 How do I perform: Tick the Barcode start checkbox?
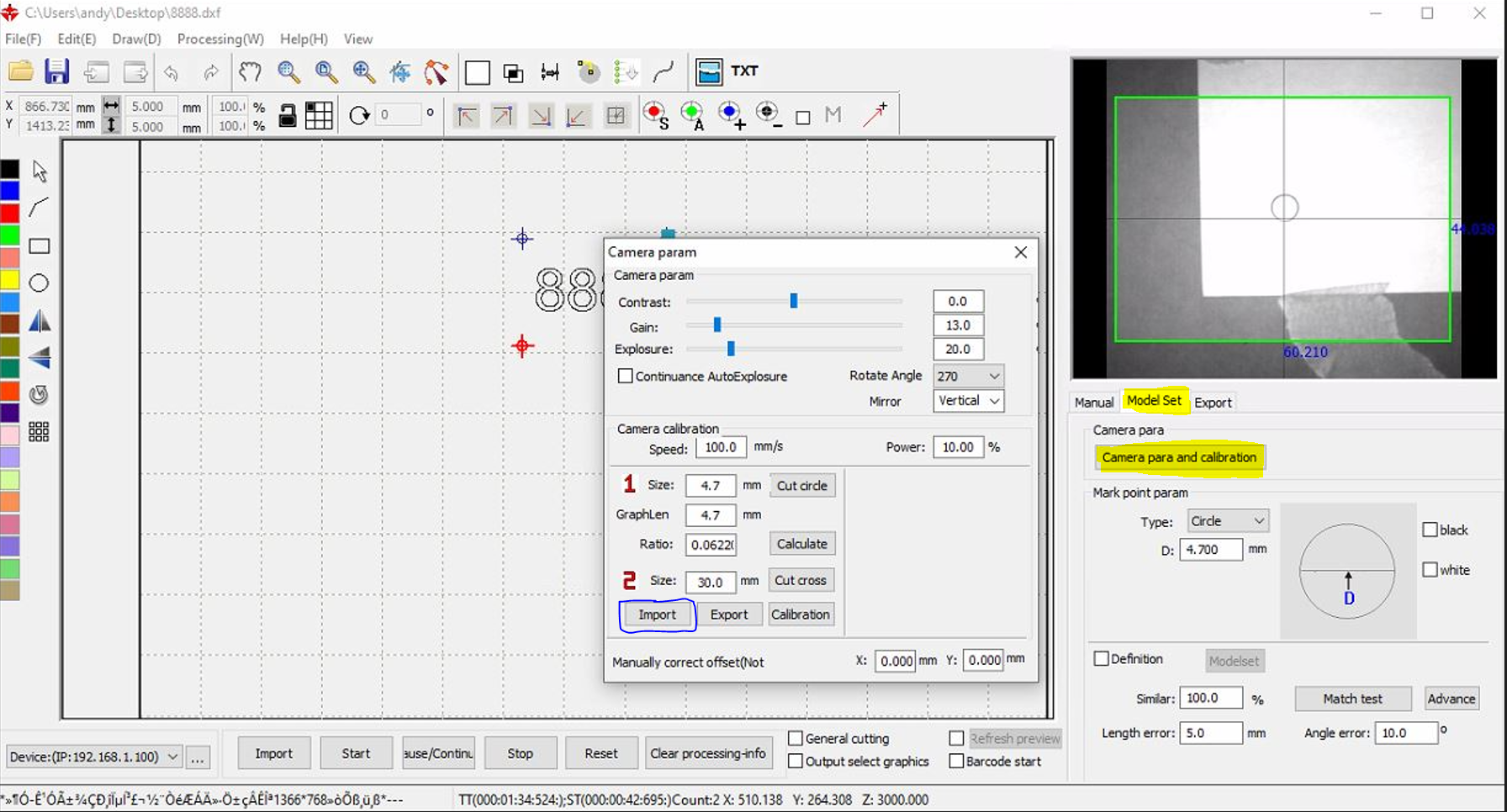pyautogui.click(x=956, y=761)
